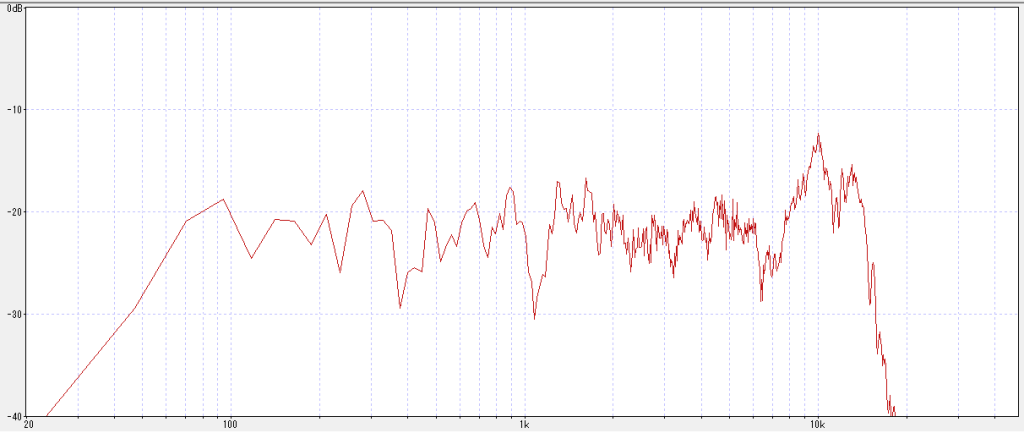
Task: Click the "0dB" label on the vertical axis
Action: [14, 9]
